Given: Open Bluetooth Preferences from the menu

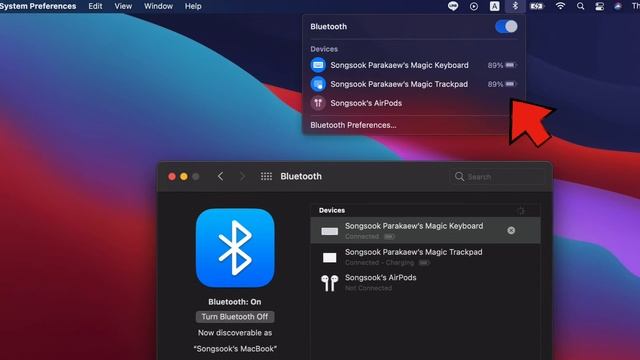Looking at the screenshot, I should pos(353,125).
